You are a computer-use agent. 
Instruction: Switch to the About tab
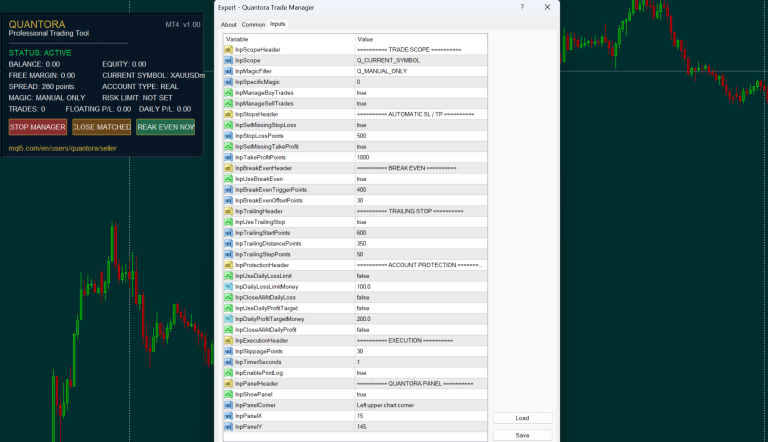228,25
